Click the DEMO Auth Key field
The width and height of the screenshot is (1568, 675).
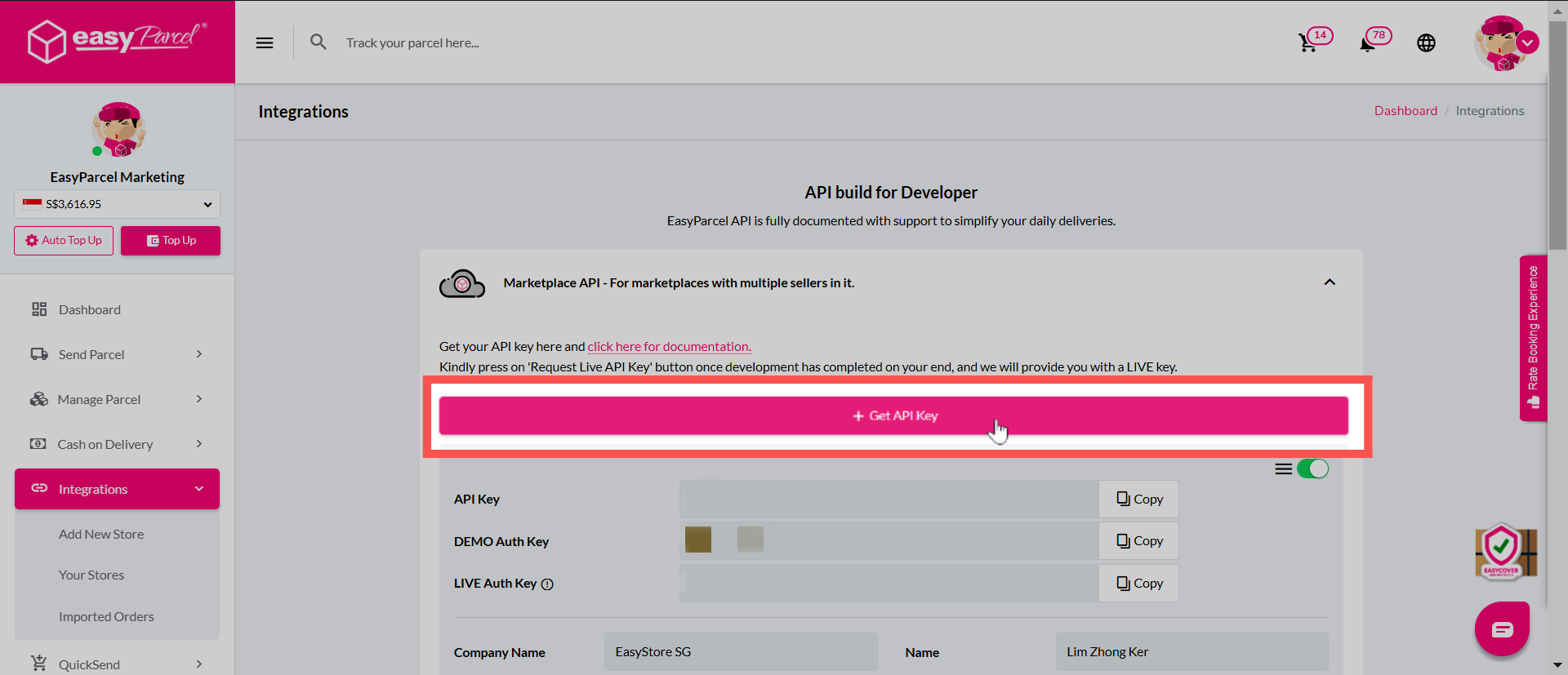click(889, 541)
